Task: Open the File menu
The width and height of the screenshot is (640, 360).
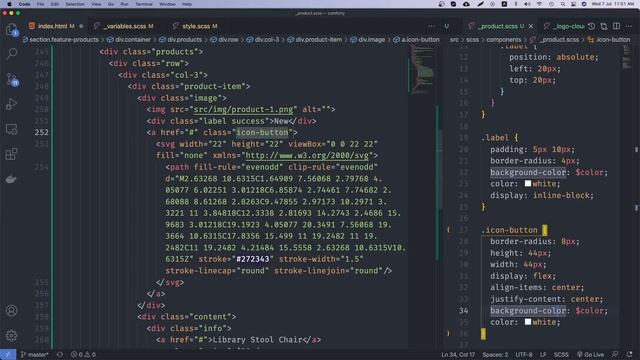Action: 40,4
